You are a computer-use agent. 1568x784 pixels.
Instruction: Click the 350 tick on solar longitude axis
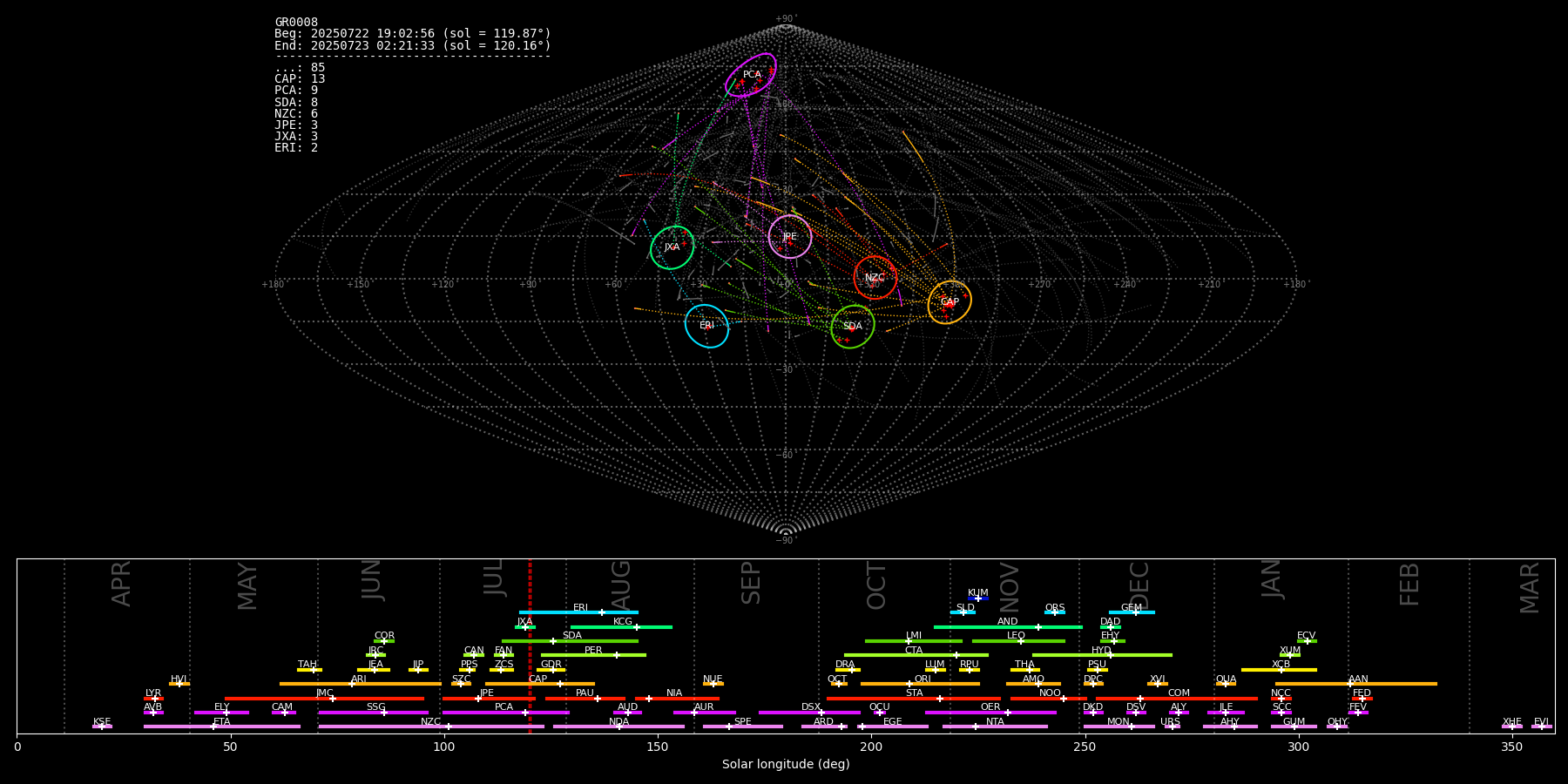[1511, 747]
